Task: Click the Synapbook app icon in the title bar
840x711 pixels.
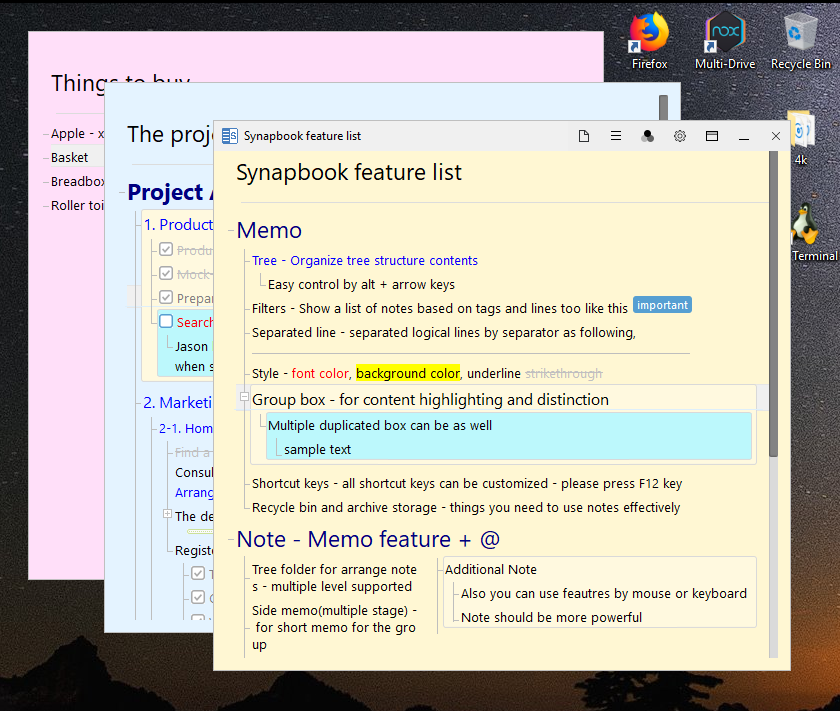Action: (232, 136)
